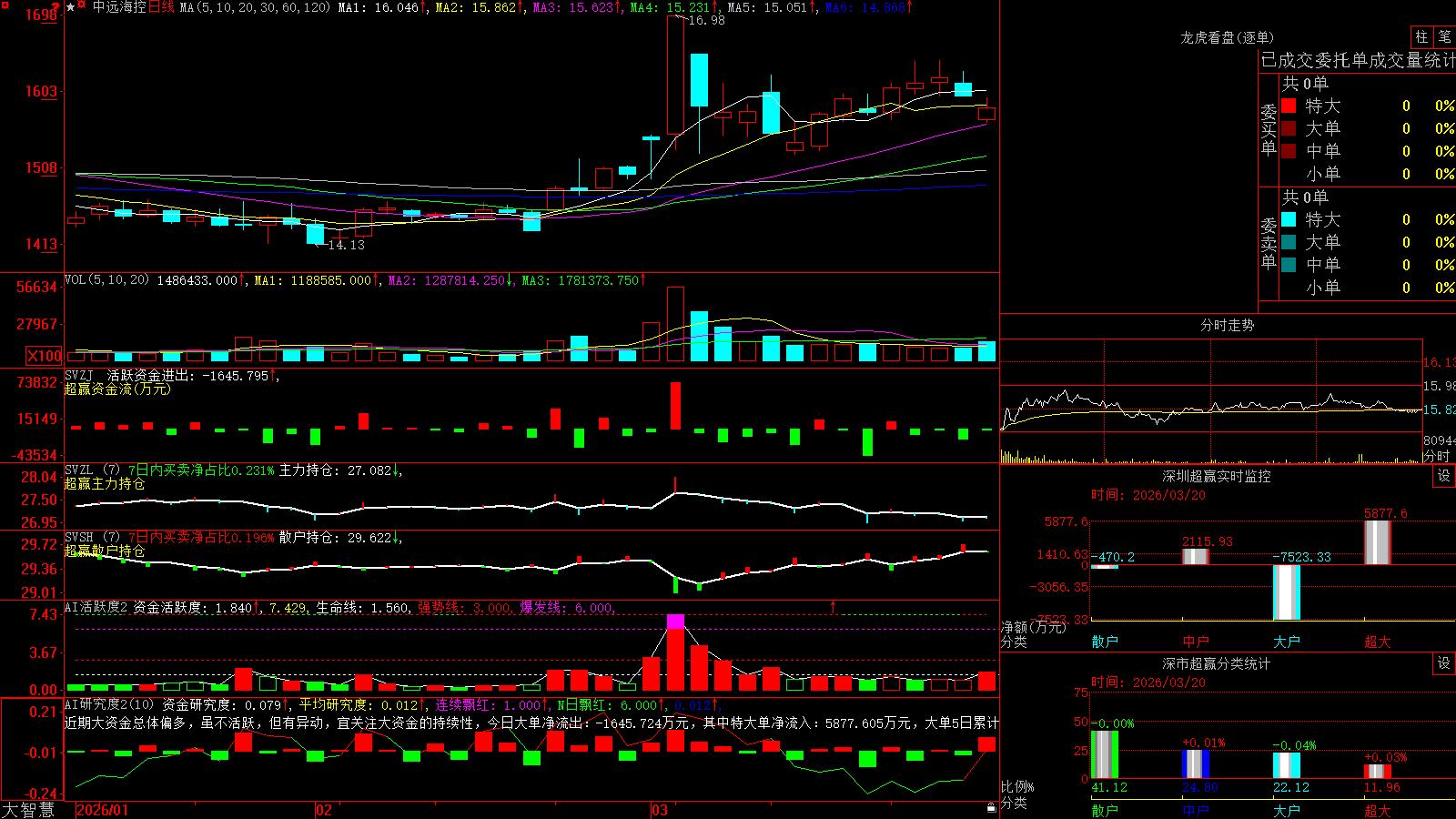
Task: Click the 时间: 2026/03/20 in 深圳超赢实时监控
Action: click(1148, 495)
